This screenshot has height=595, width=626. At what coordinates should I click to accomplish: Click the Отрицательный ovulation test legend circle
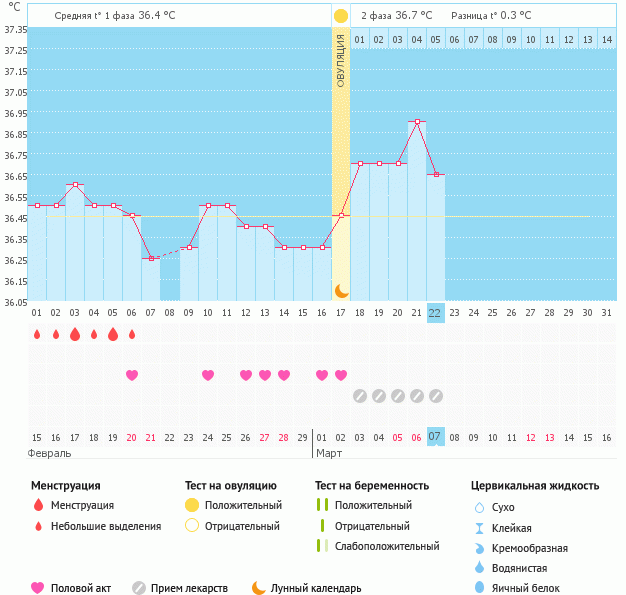192,526
